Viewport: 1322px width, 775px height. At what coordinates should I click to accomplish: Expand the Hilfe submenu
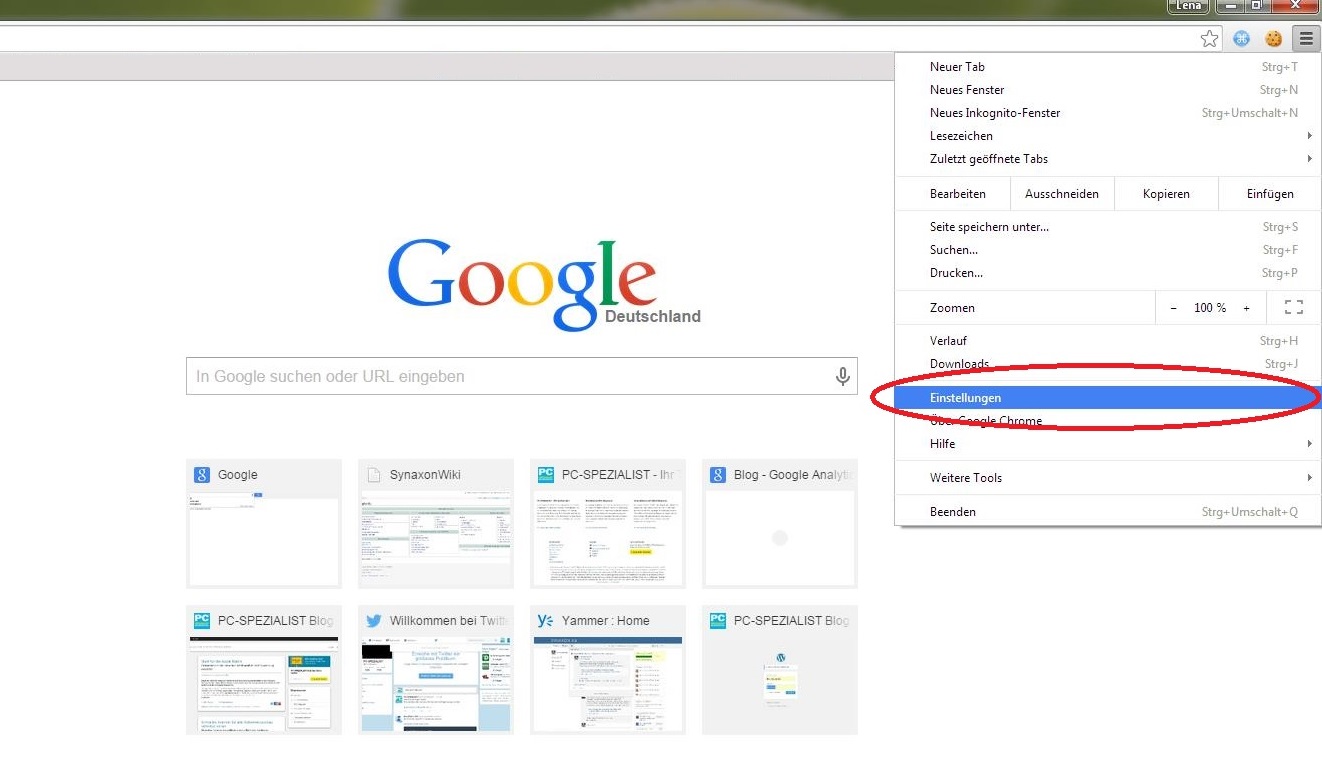[1108, 444]
